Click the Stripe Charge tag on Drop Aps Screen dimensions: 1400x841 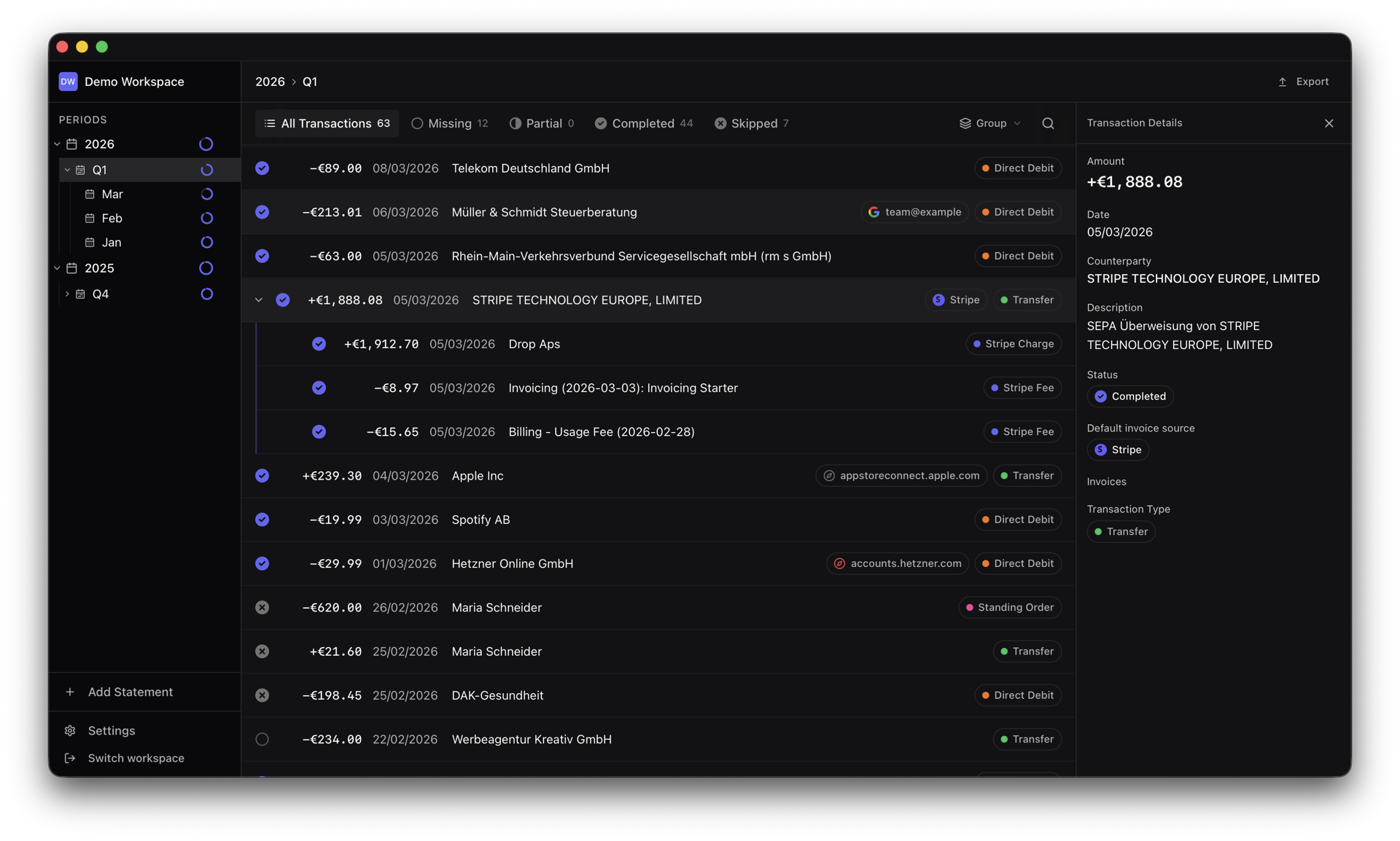pyautogui.click(x=1014, y=344)
